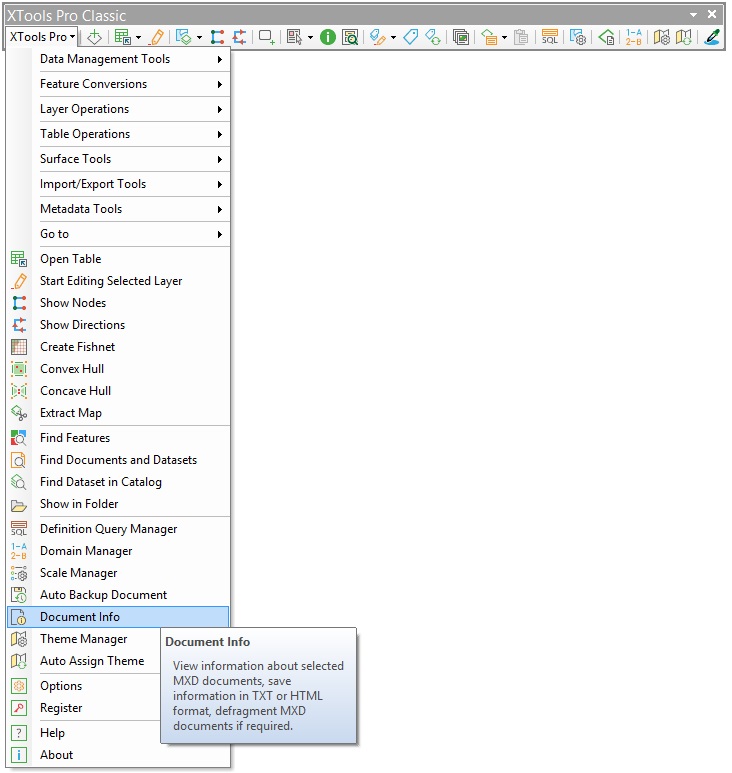Click the layers stack toolbar icon
Viewport: 732px width, 773px height.
[183, 37]
